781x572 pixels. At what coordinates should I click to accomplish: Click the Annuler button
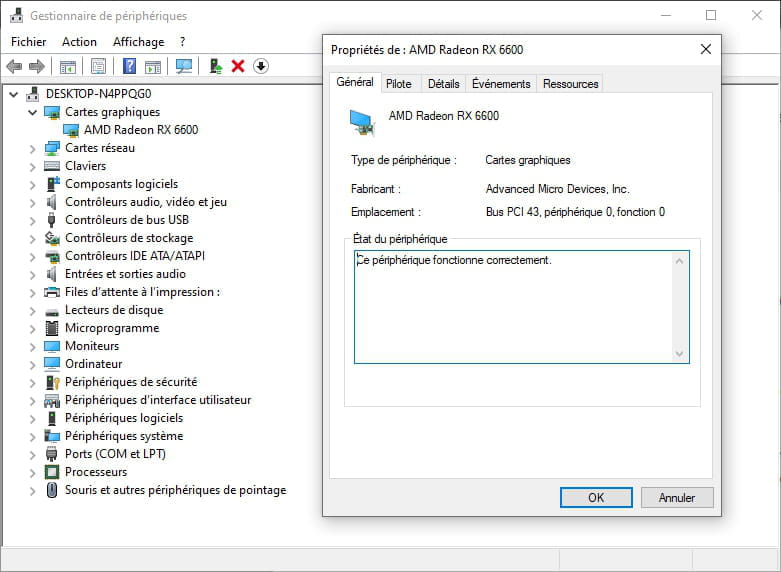coord(677,497)
